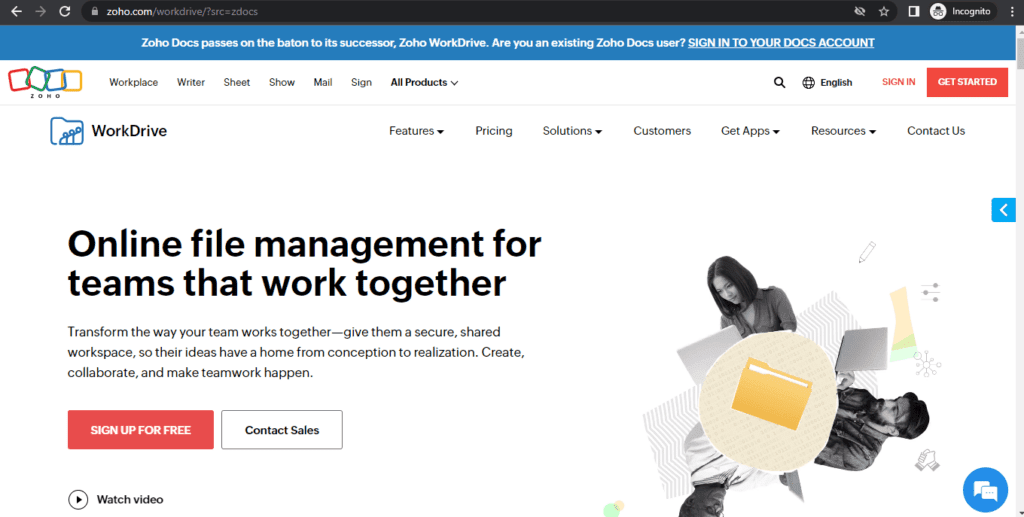Click the WorkDrive folder logo icon
Screen dimensions: 1024x517
(x=67, y=131)
